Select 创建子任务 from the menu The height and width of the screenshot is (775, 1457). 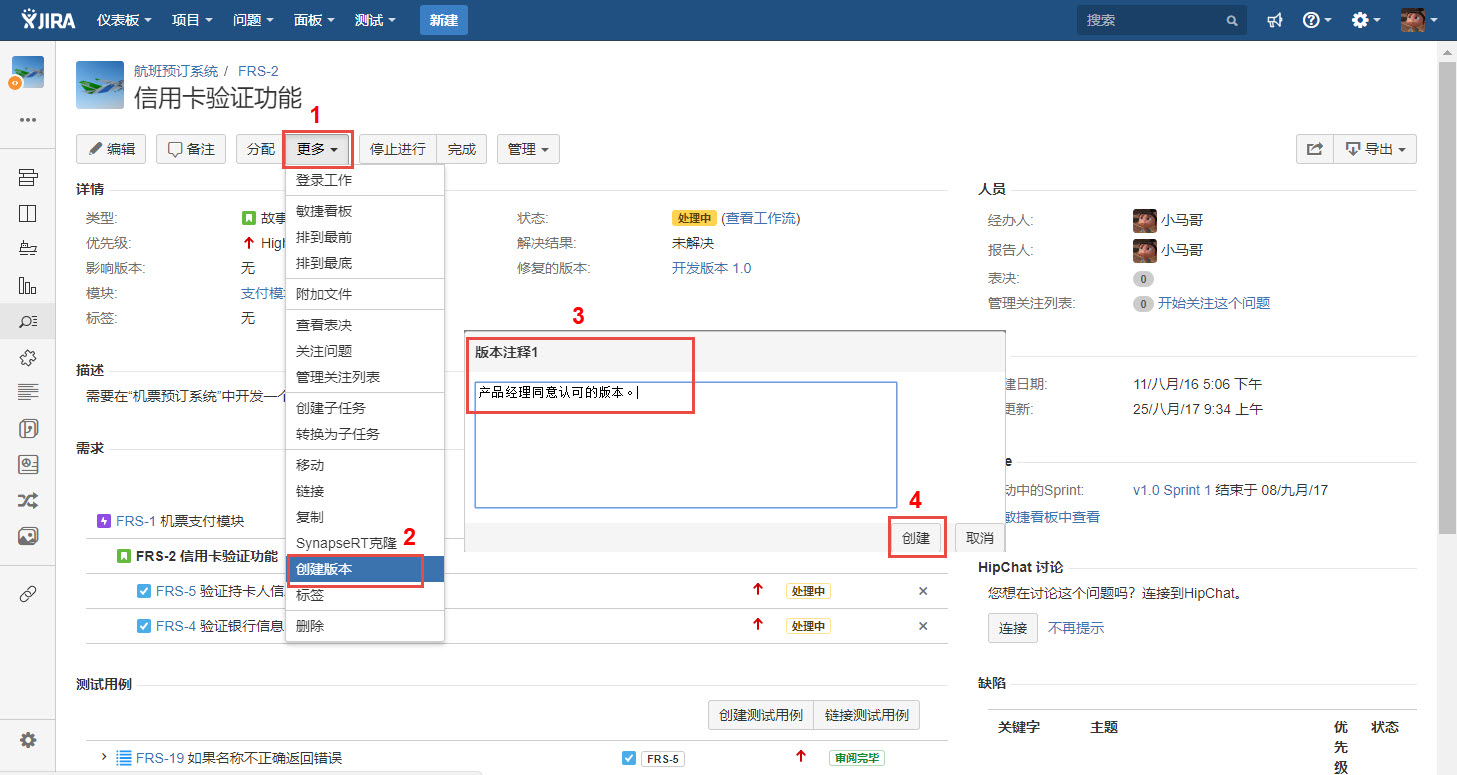coord(364,408)
